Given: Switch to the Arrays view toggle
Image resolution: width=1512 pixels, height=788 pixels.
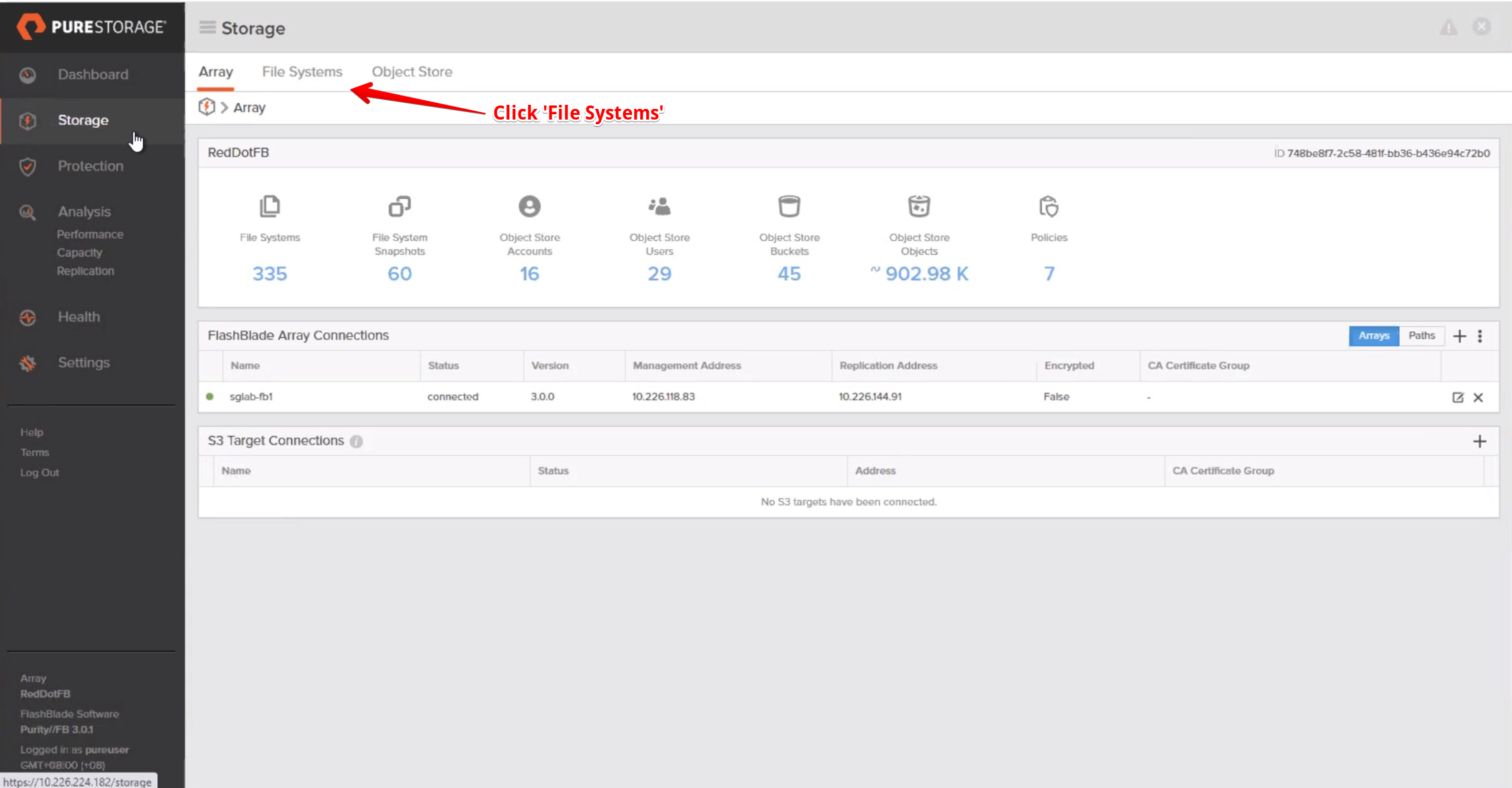Looking at the screenshot, I should pos(1374,335).
